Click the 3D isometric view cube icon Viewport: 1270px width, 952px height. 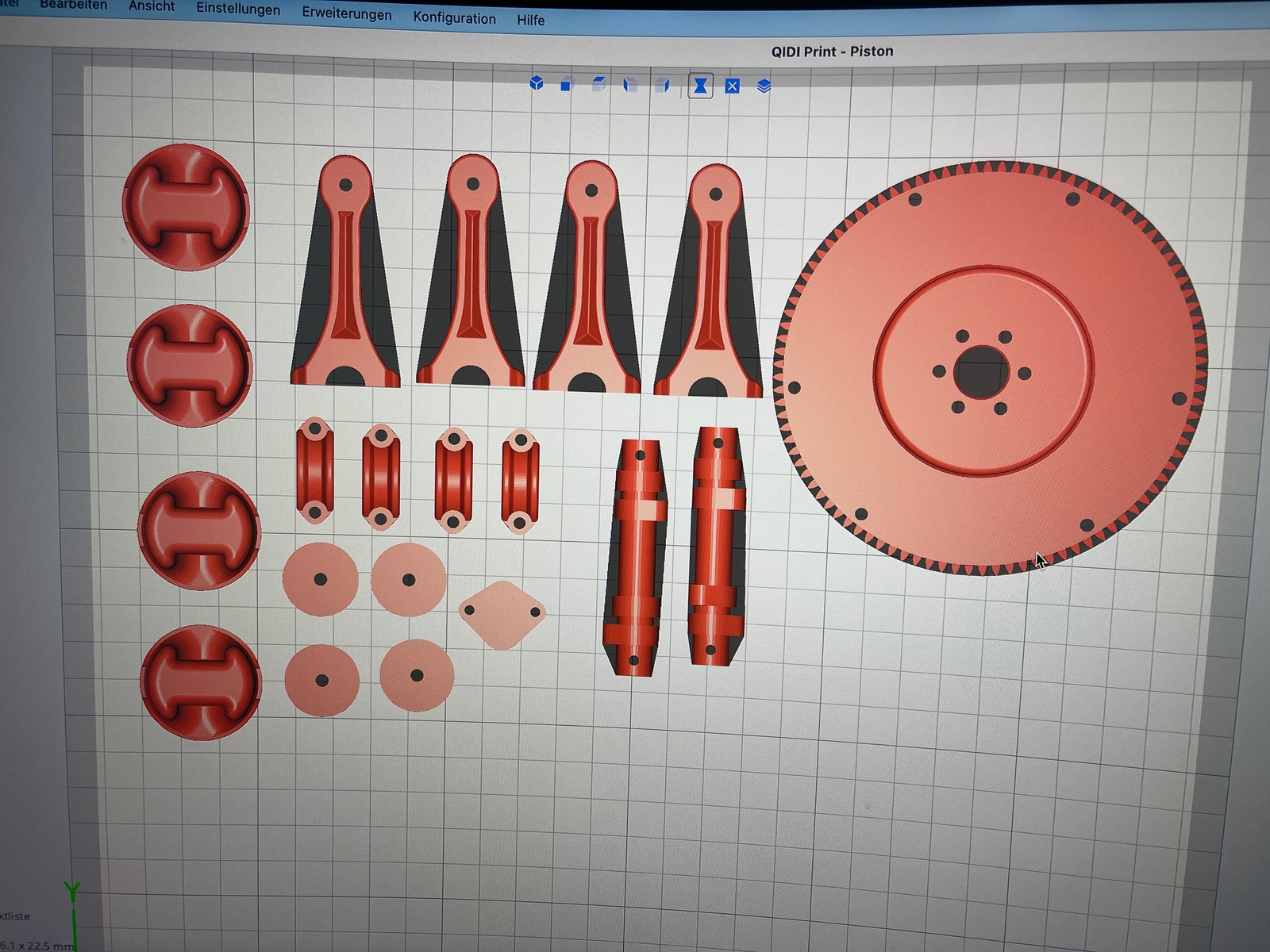[x=537, y=83]
